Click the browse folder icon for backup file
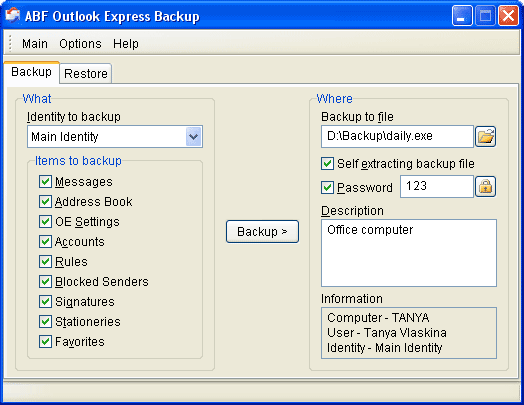Image resolution: width=524 pixels, height=405 pixels. [486, 136]
